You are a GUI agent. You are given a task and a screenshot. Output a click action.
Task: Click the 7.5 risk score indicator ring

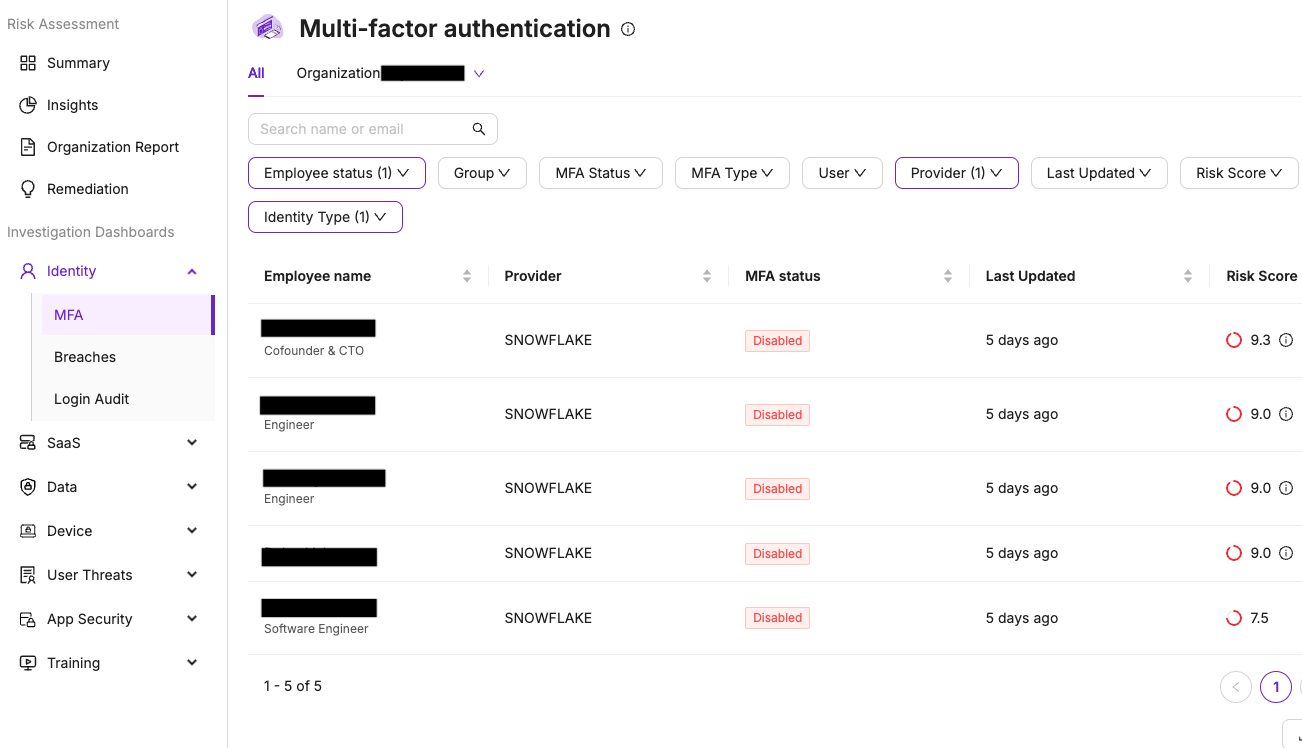point(1234,618)
